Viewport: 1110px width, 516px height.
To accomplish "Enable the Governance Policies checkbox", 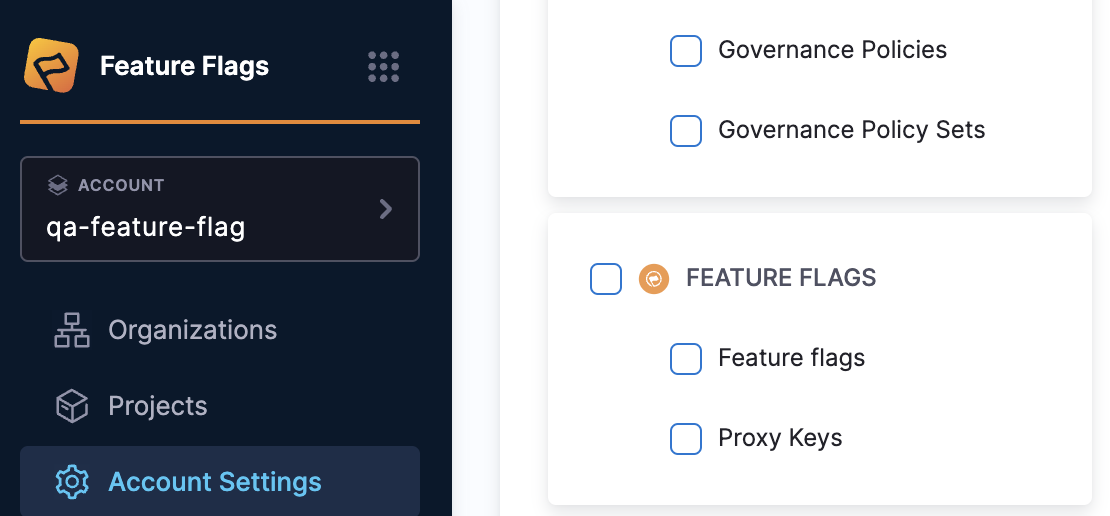I will coord(686,51).
